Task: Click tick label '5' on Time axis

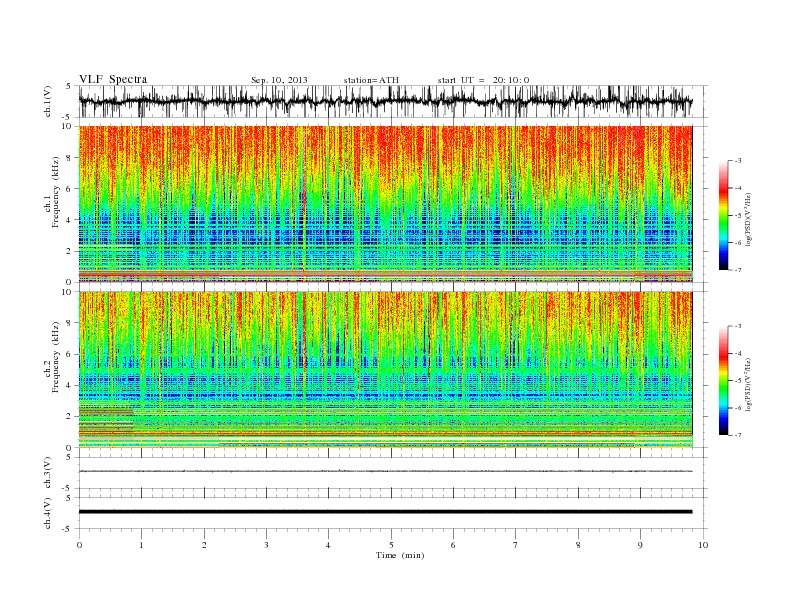Action: pos(391,545)
